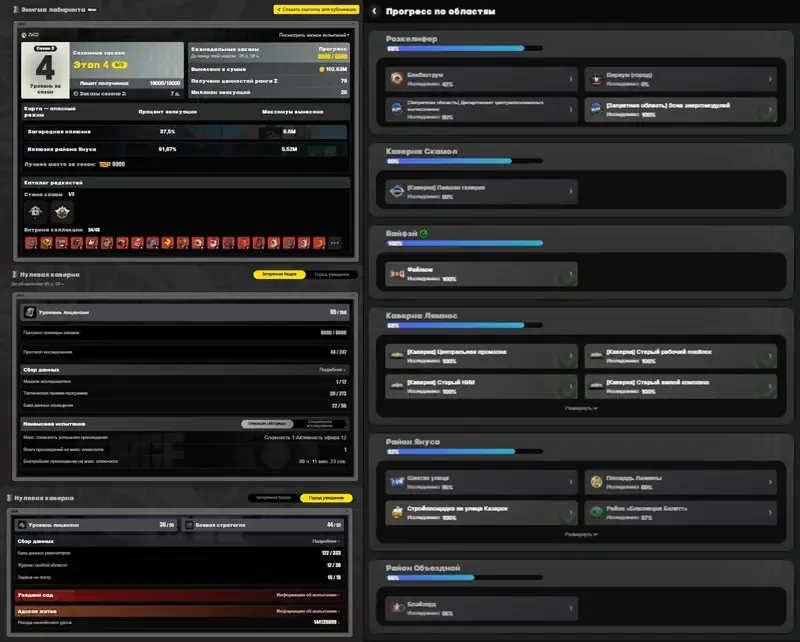
Task: Expand Развернуть under Район Януса
Action: coord(581,534)
